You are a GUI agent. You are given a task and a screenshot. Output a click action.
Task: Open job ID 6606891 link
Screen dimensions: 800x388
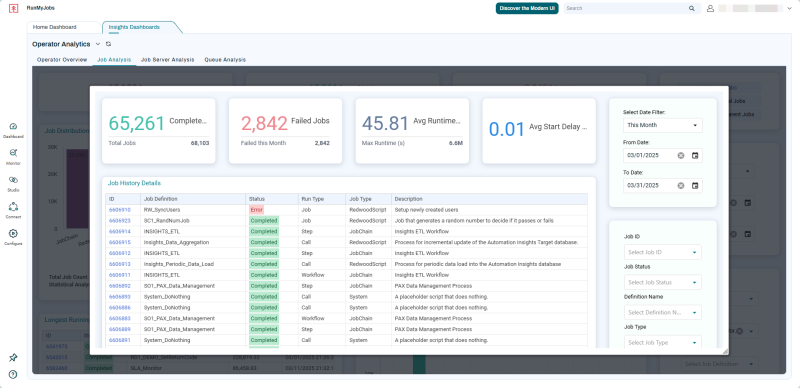(119, 341)
